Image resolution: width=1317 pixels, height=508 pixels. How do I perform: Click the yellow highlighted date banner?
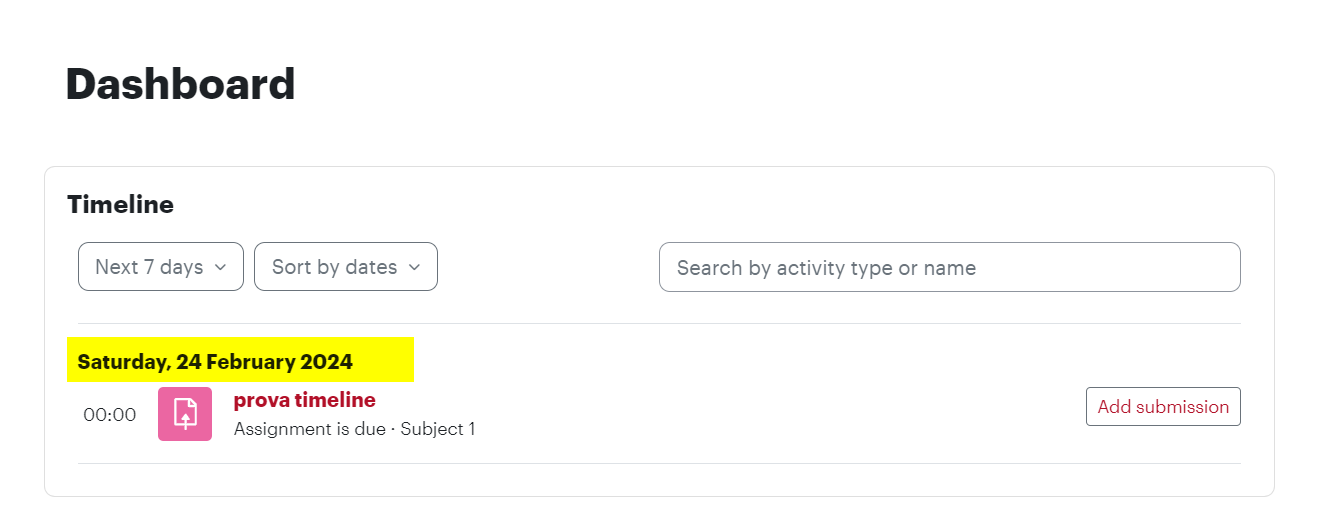point(240,359)
